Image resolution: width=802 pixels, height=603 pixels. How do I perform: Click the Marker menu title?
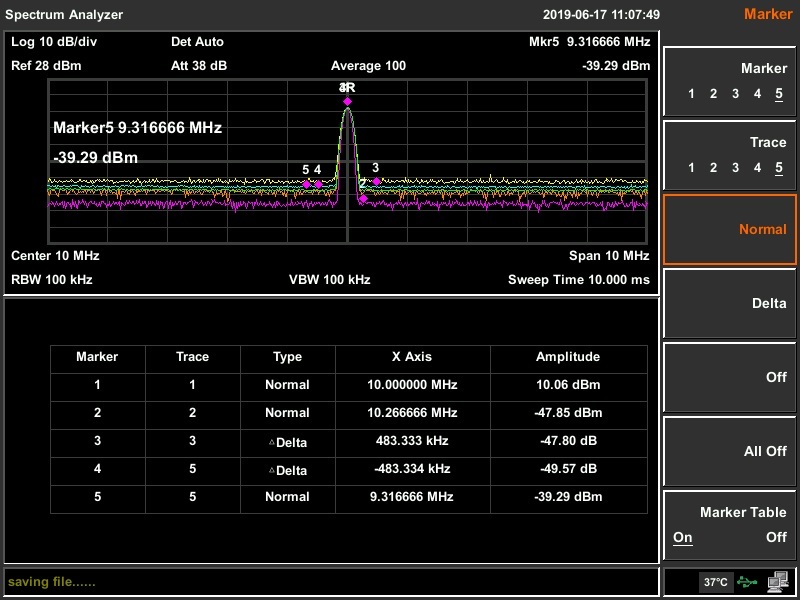(766, 14)
